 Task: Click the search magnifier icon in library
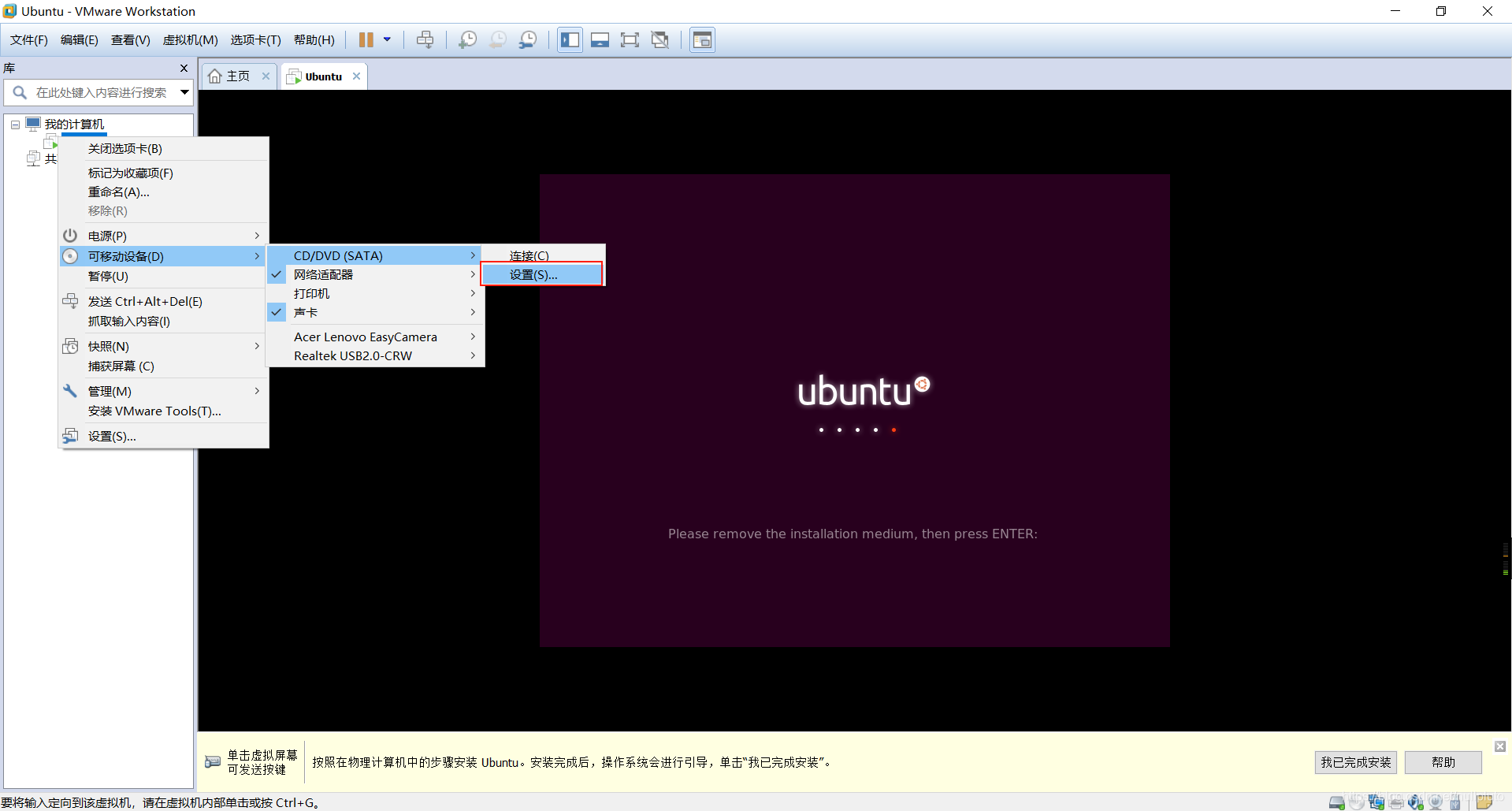coord(20,92)
